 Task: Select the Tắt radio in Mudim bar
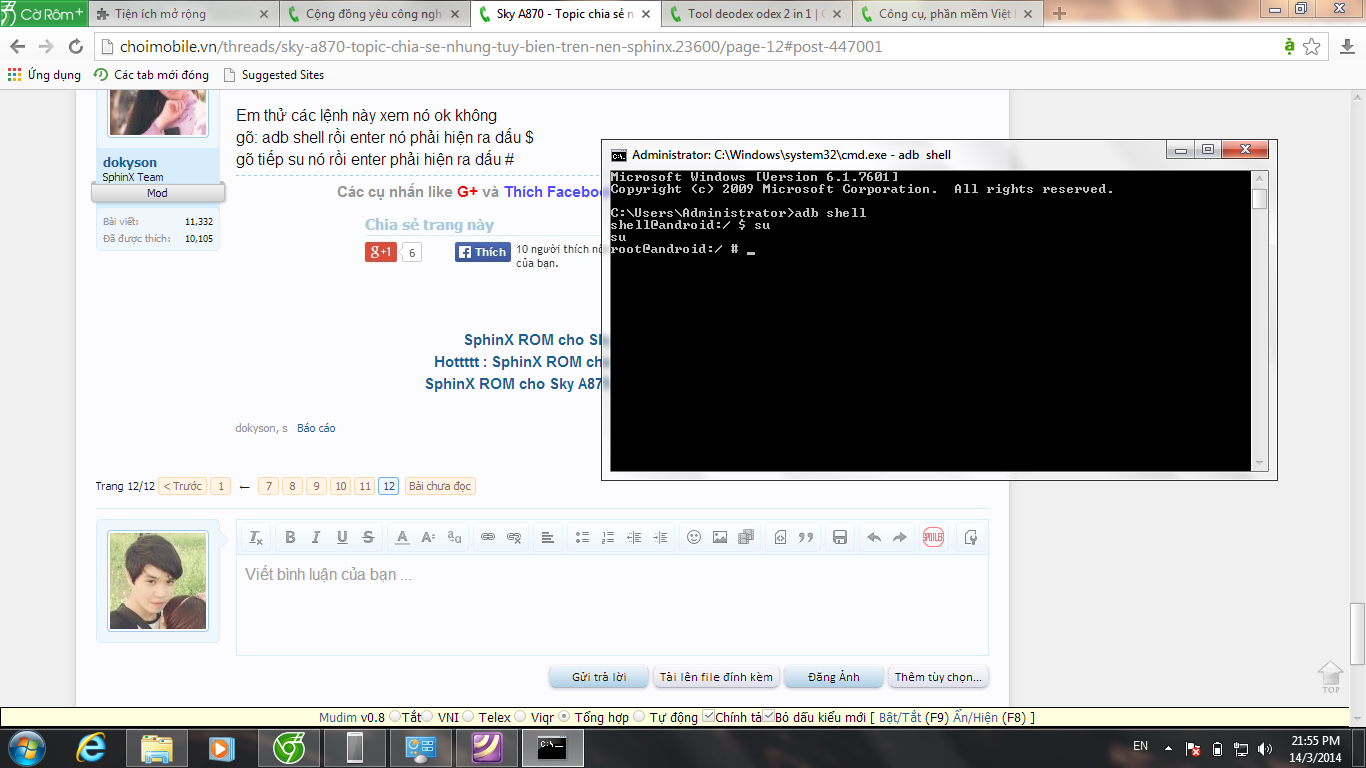[x=394, y=717]
